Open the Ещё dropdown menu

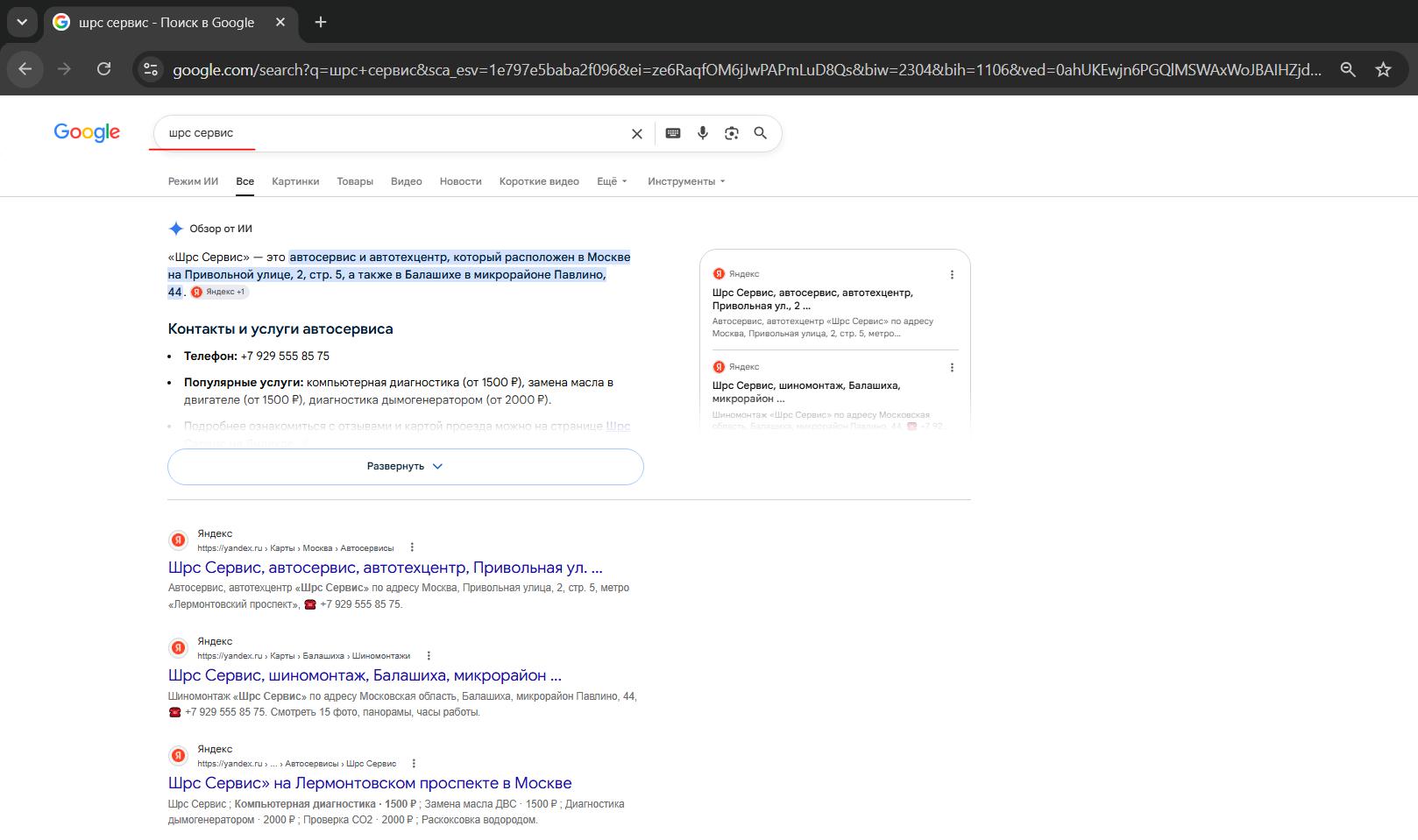(x=612, y=181)
